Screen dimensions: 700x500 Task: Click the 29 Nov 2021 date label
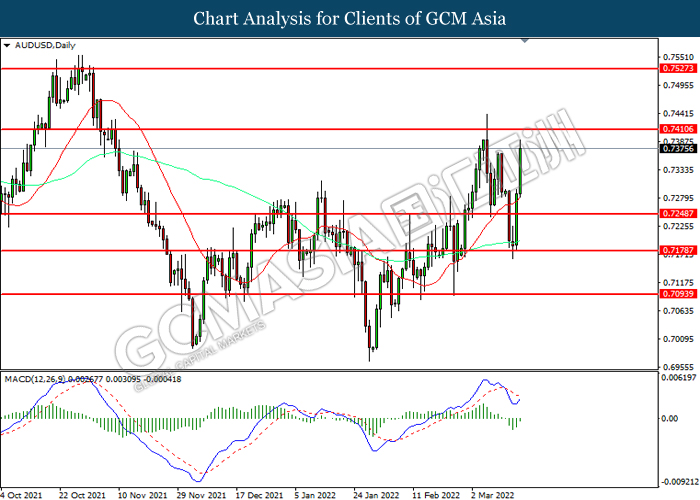click(201, 495)
